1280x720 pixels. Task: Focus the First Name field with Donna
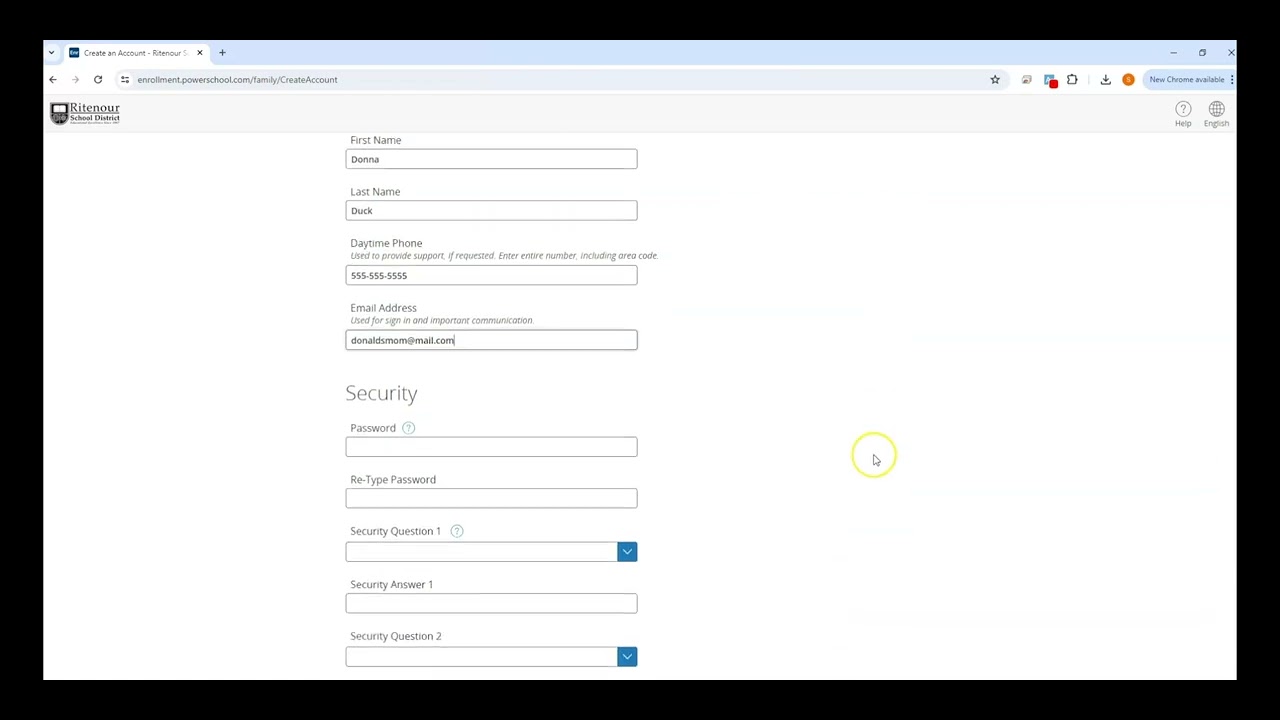491,159
